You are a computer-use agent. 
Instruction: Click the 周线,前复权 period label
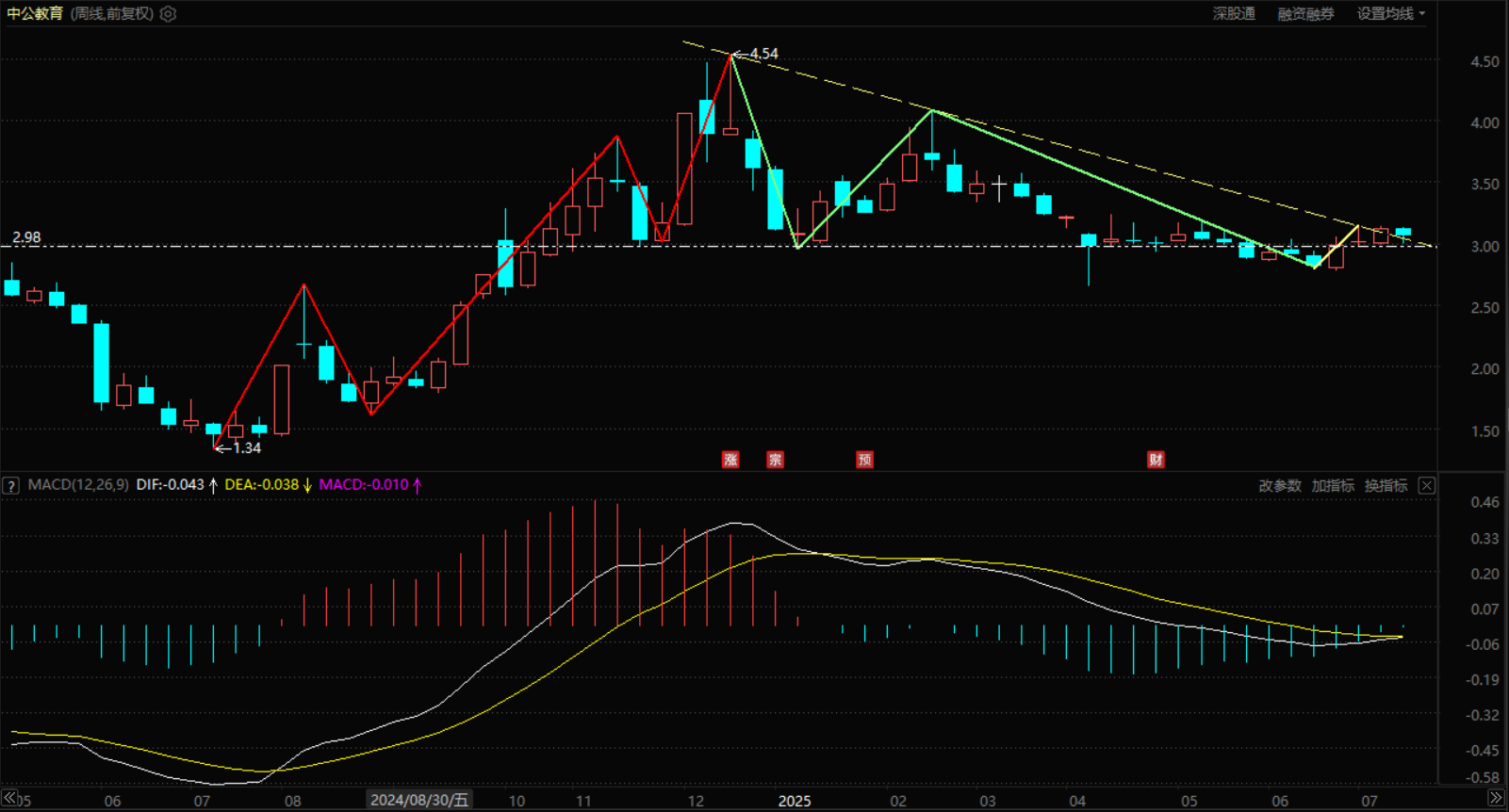click(x=112, y=14)
